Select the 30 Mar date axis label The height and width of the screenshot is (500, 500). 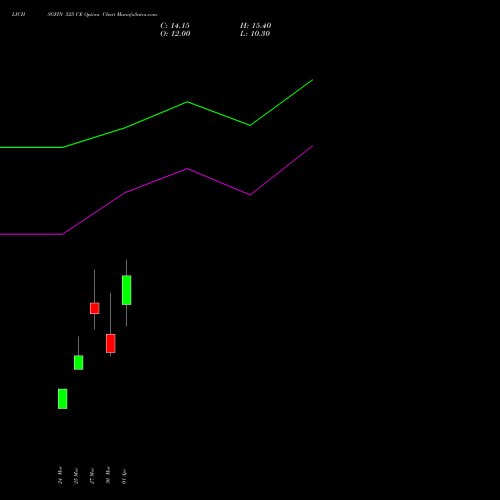coord(108,475)
